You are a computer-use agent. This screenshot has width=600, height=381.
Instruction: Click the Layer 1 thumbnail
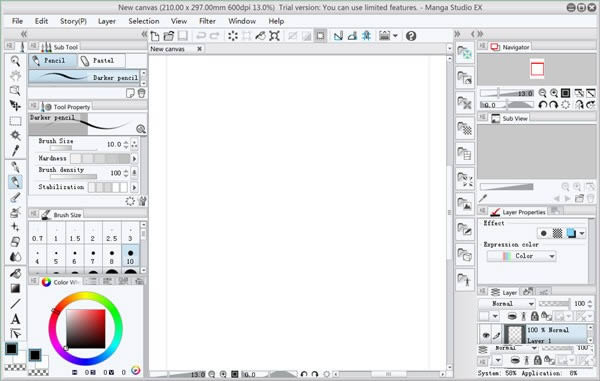click(x=515, y=335)
